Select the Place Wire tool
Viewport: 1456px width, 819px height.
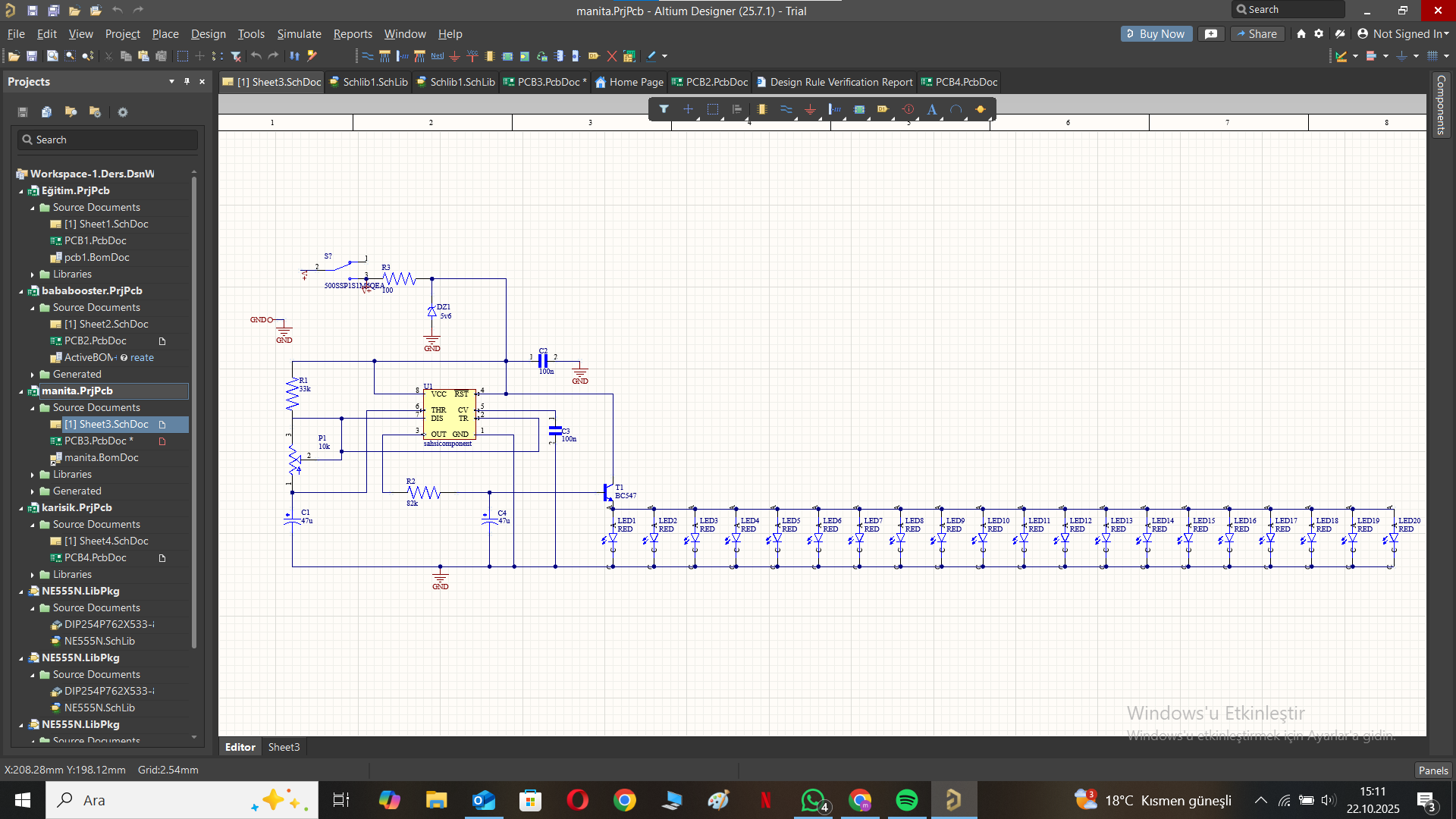tap(786, 109)
